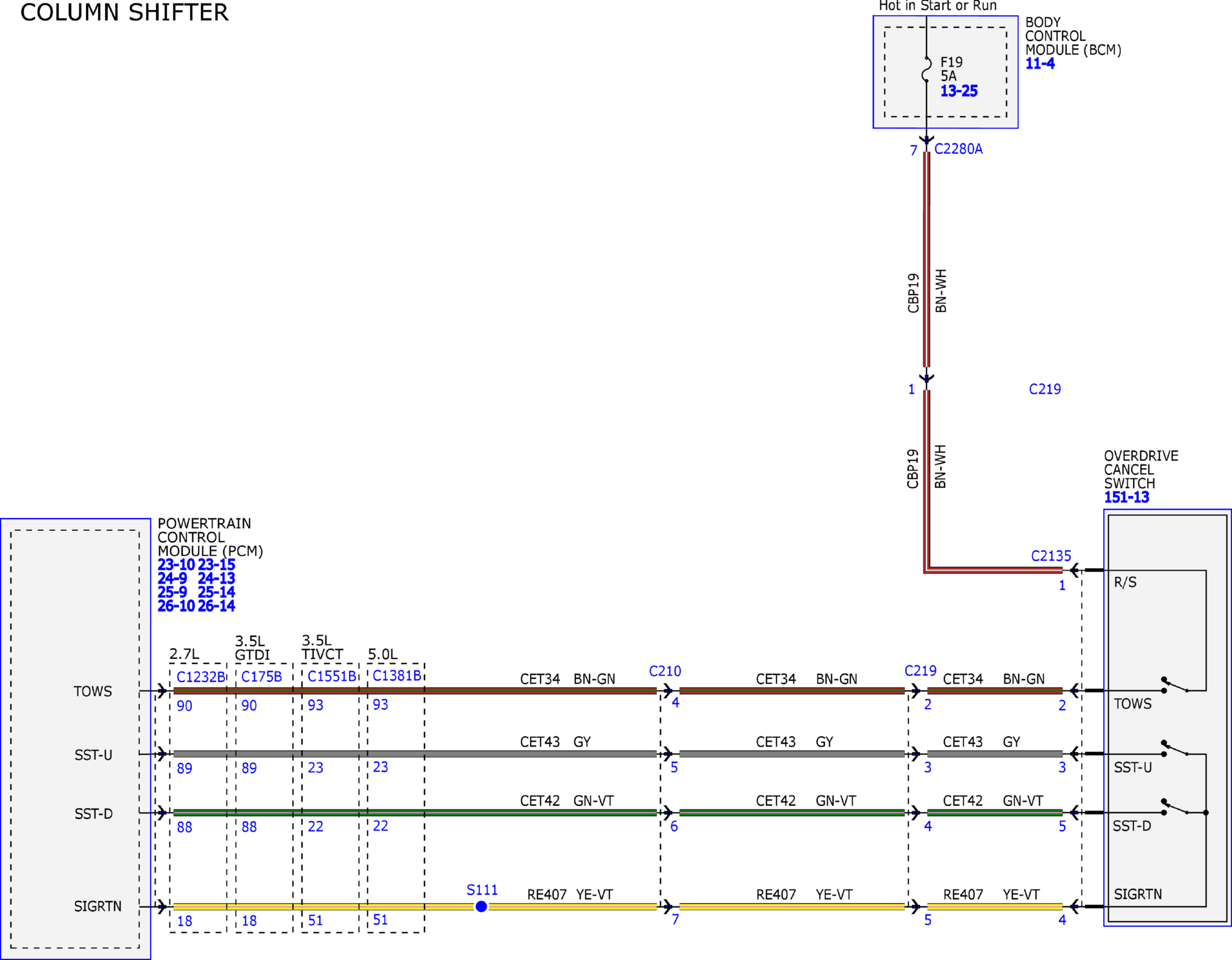Click the S111 splice dot
Image resolution: width=1232 pixels, height=960 pixels.
(x=481, y=906)
